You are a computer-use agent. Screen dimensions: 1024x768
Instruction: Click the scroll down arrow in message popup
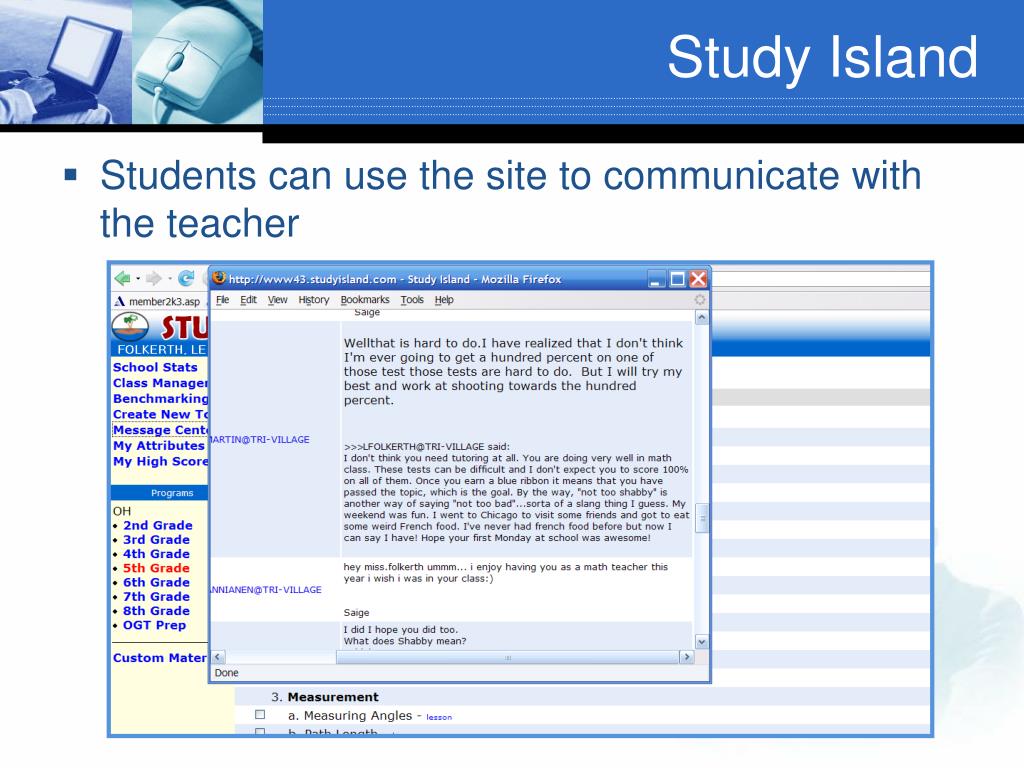pyautogui.click(x=701, y=642)
